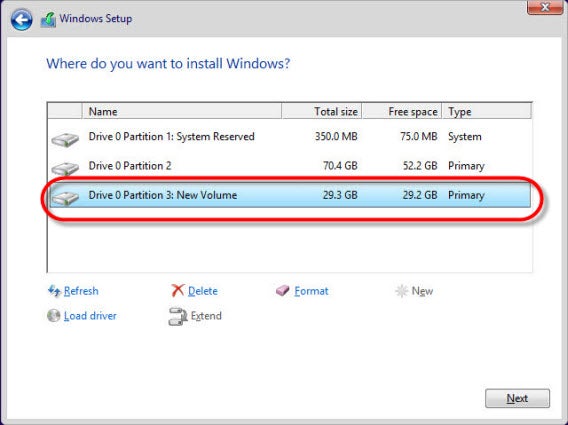568x425 pixels.
Task: Select the Drive 0 Partition 2 row
Action: pyautogui.click(x=290, y=166)
